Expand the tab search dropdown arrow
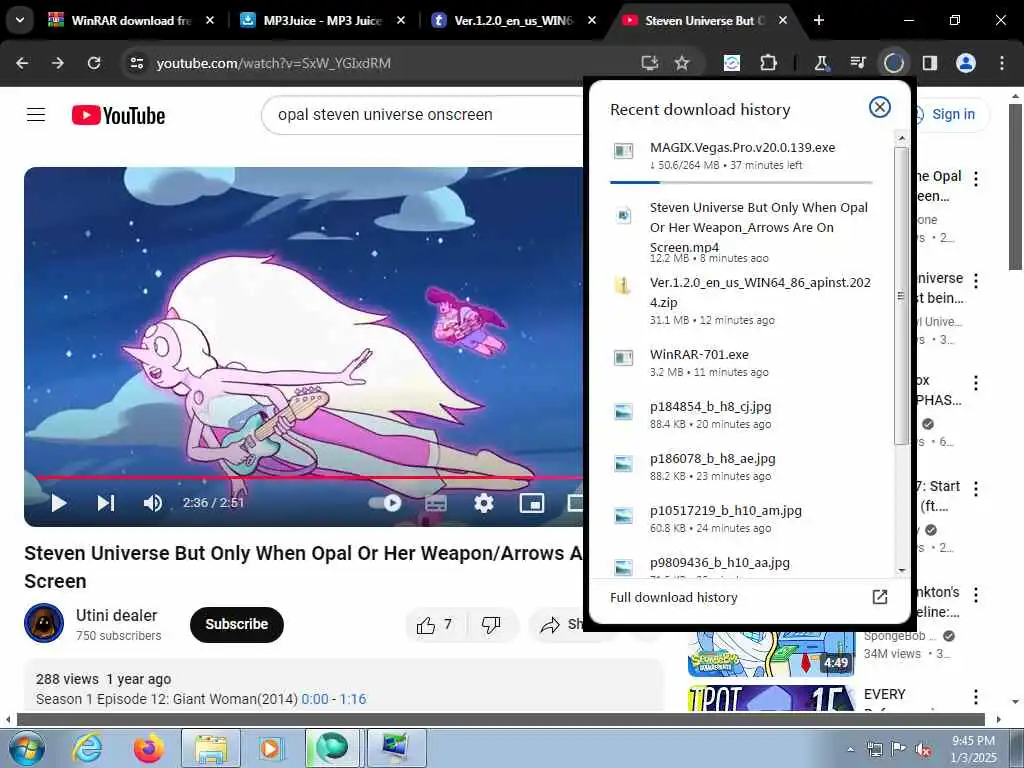The height and width of the screenshot is (768, 1024). [20, 20]
